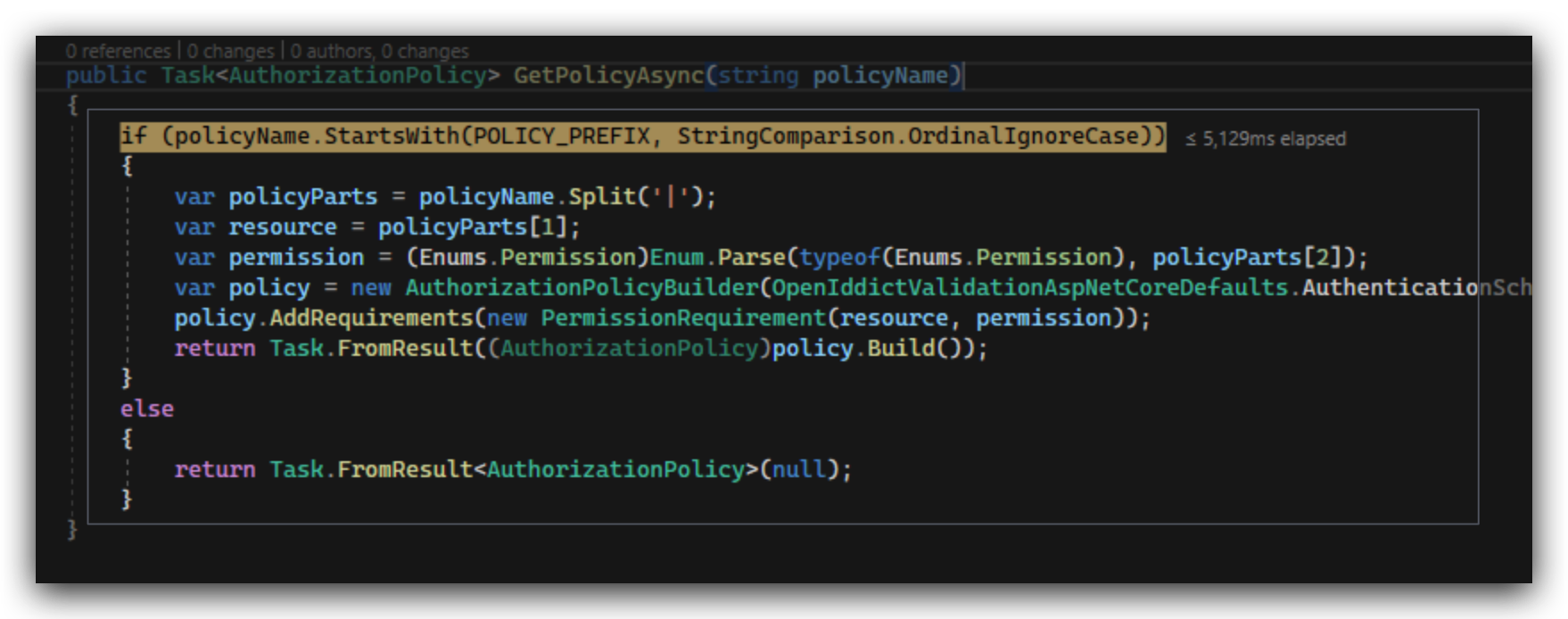This screenshot has height=619, width=1568.
Task: Click null in the final return statement
Action: pyautogui.click(x=798, y=469)
